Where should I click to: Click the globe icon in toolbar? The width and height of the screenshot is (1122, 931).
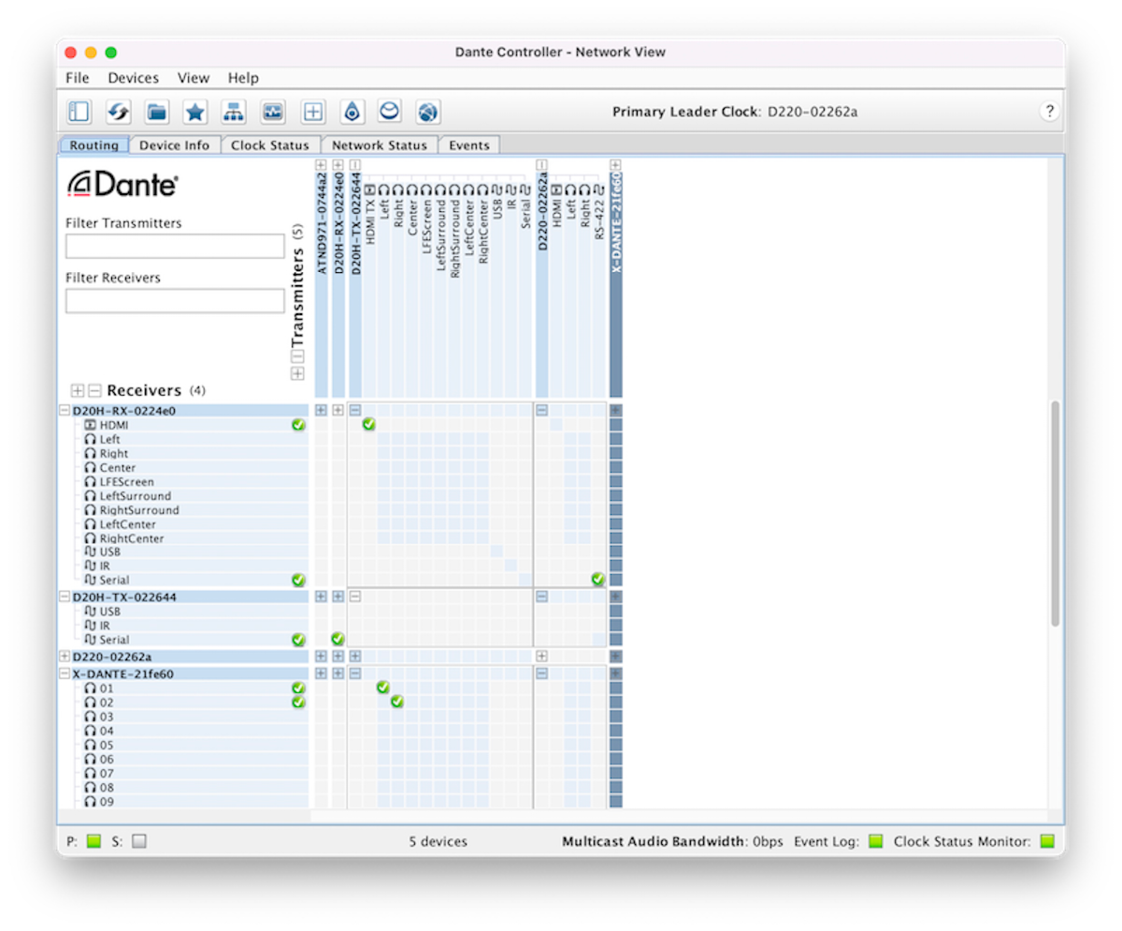(x=428, y=112)
